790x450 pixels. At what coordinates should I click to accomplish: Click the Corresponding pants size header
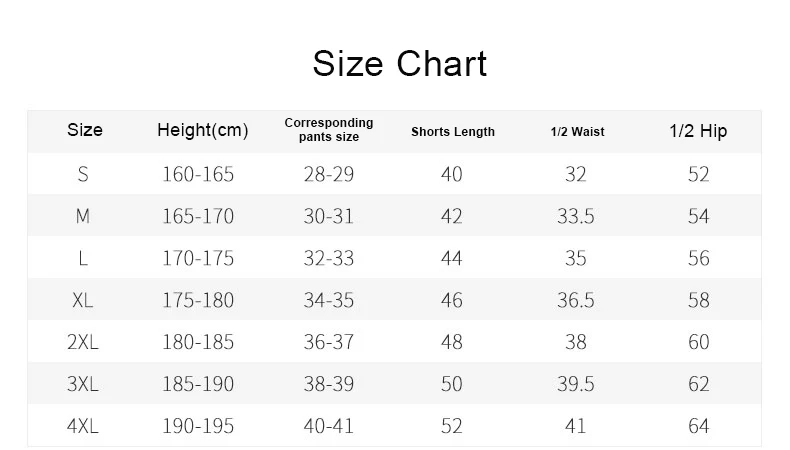(328, 130)
